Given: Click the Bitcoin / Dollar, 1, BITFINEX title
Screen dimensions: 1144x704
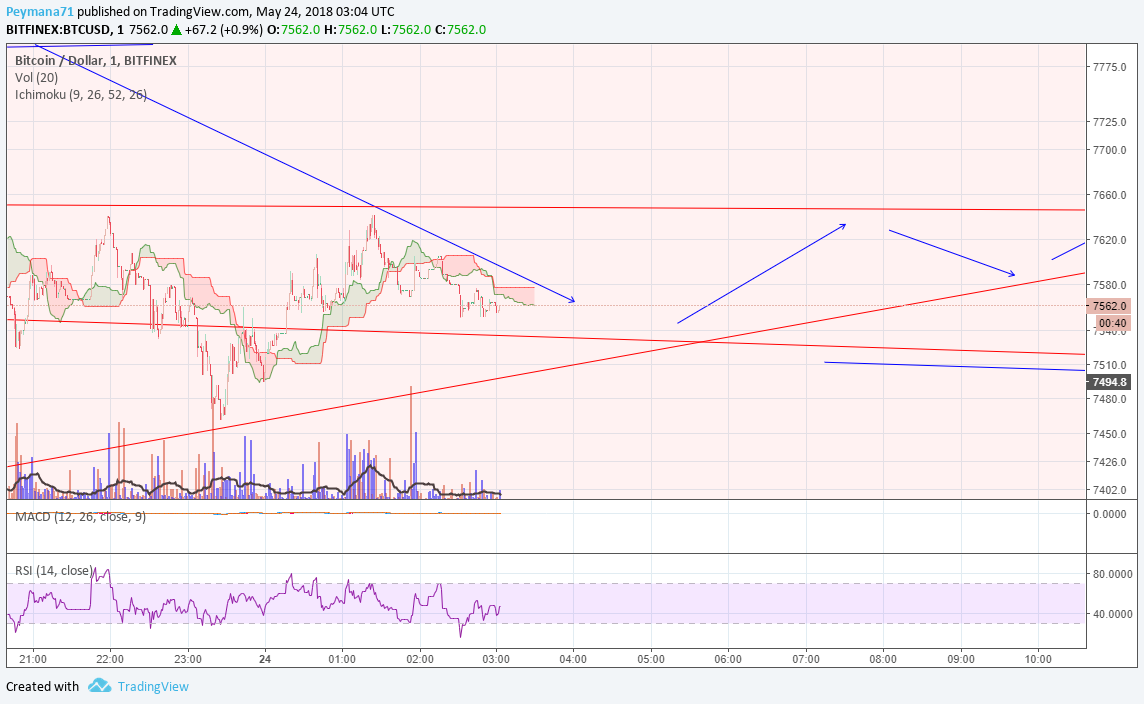Looking at the screenshot, I should 96,61.
